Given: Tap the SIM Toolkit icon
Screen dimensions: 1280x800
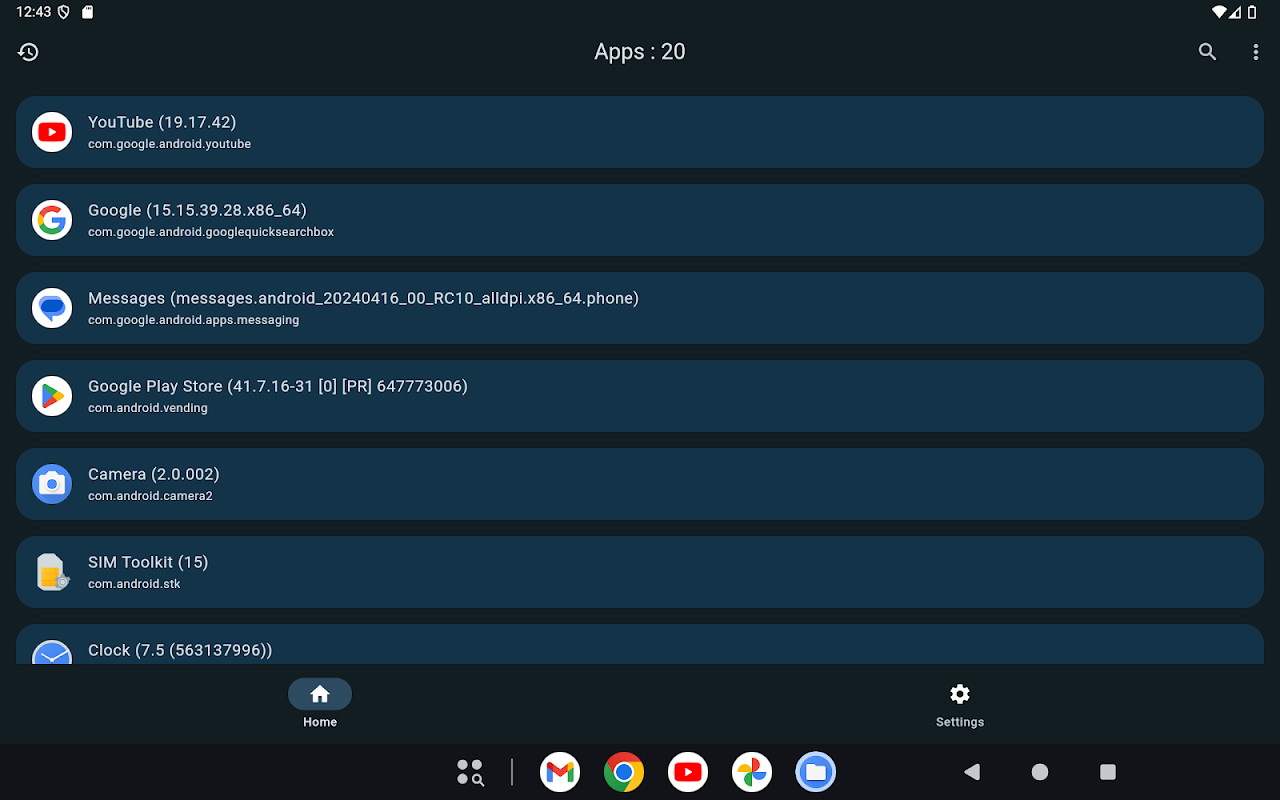Looking at the screenshot, I should point(52,572).
